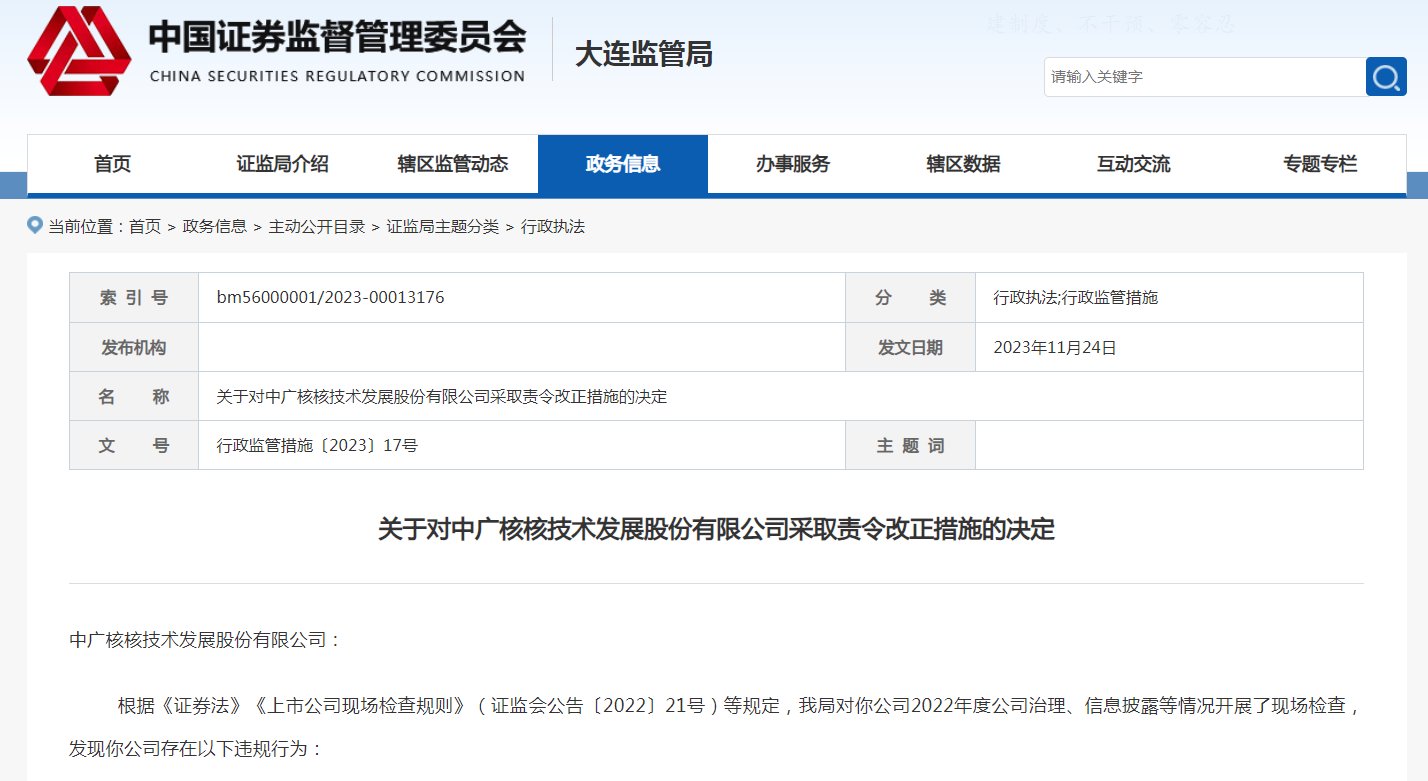Open the 证监局介绍 navigation tab

(x=282, y=164)
